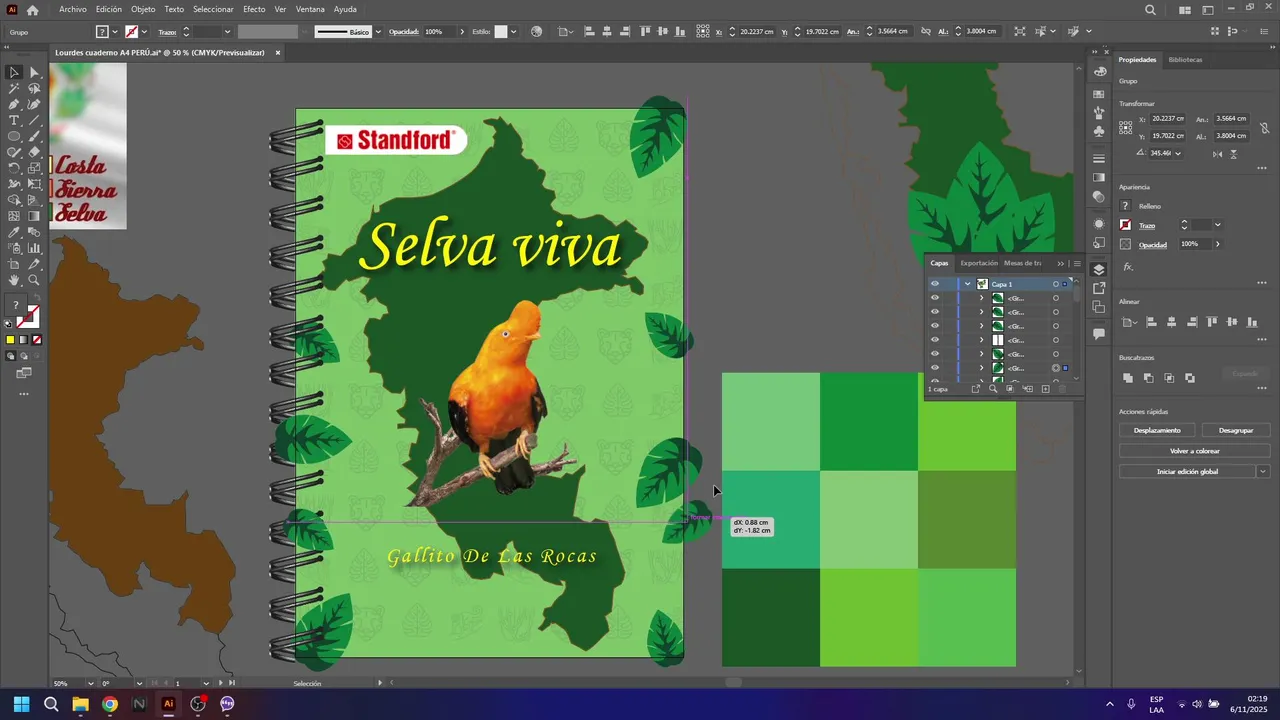Expand the Opacidad flyout arrow in Properties

(1217, 244)
